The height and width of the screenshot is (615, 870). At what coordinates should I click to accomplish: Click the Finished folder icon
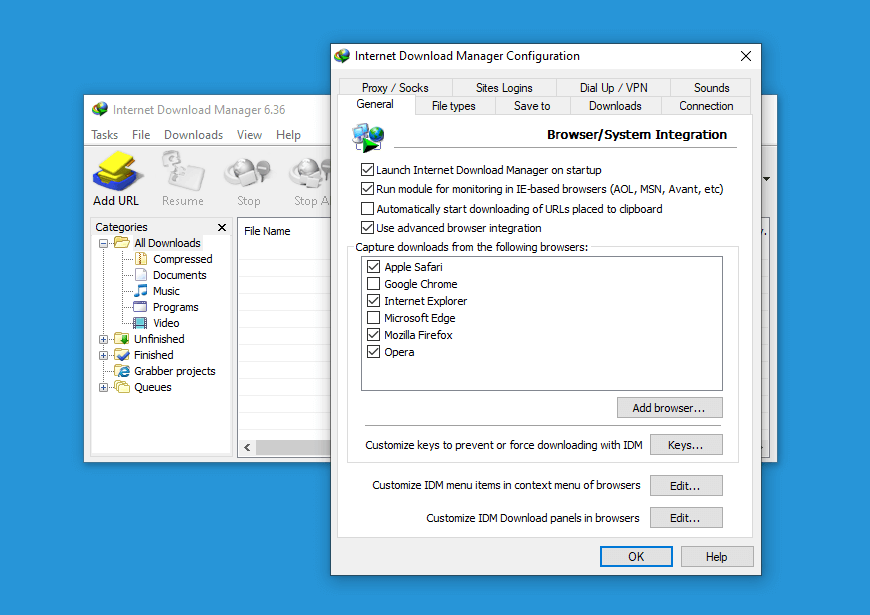click(122, 355)
